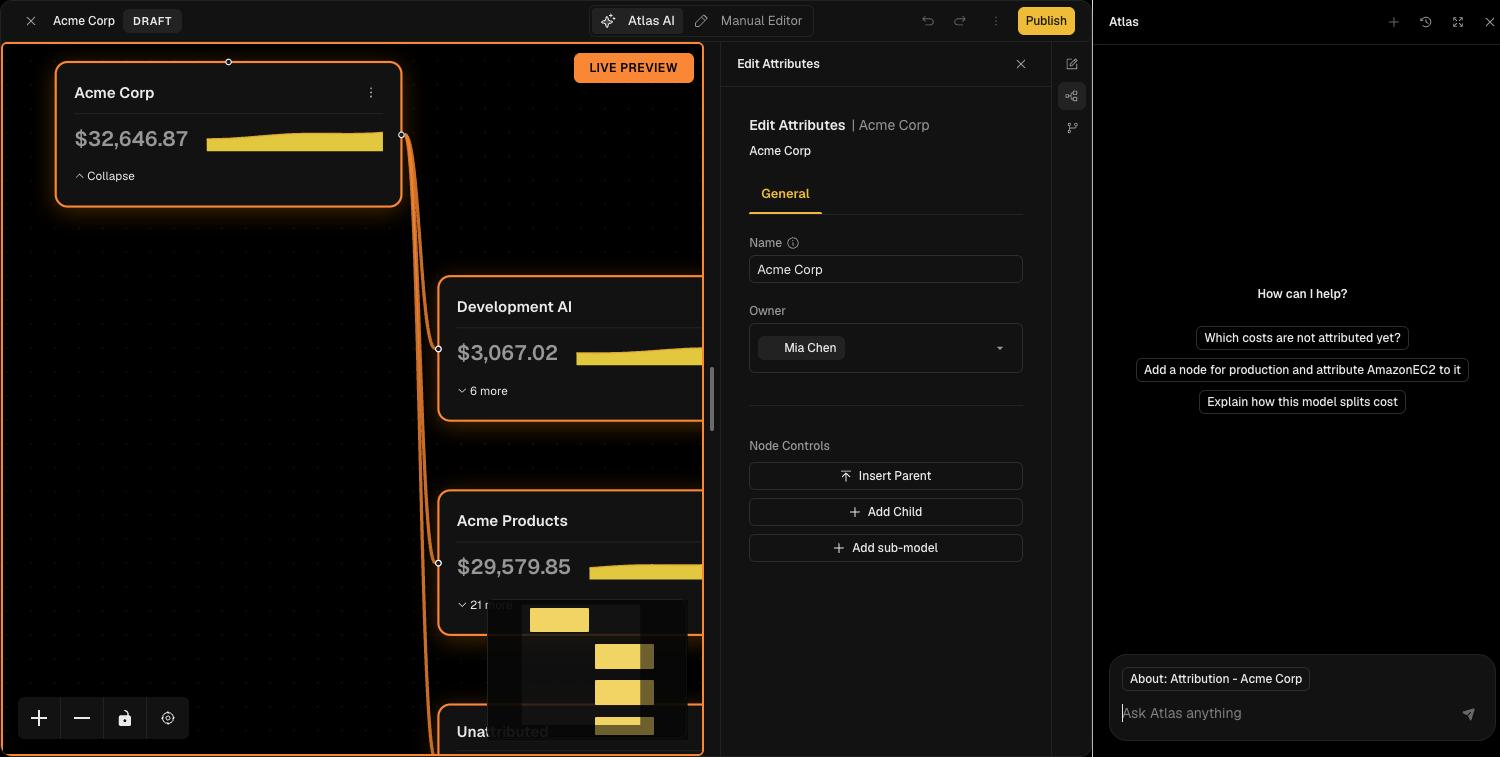Screen dimensions: 1500x757
Task: Click the Live Preview badge
Action: point(634,68)
